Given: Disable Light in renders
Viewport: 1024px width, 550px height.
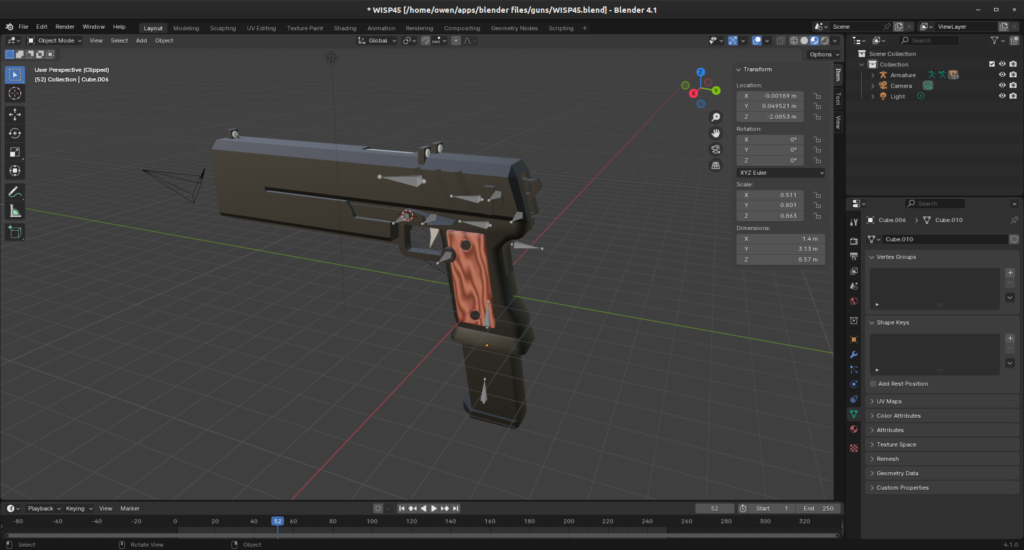Looking at the screenshot, I should (1013, 96).
